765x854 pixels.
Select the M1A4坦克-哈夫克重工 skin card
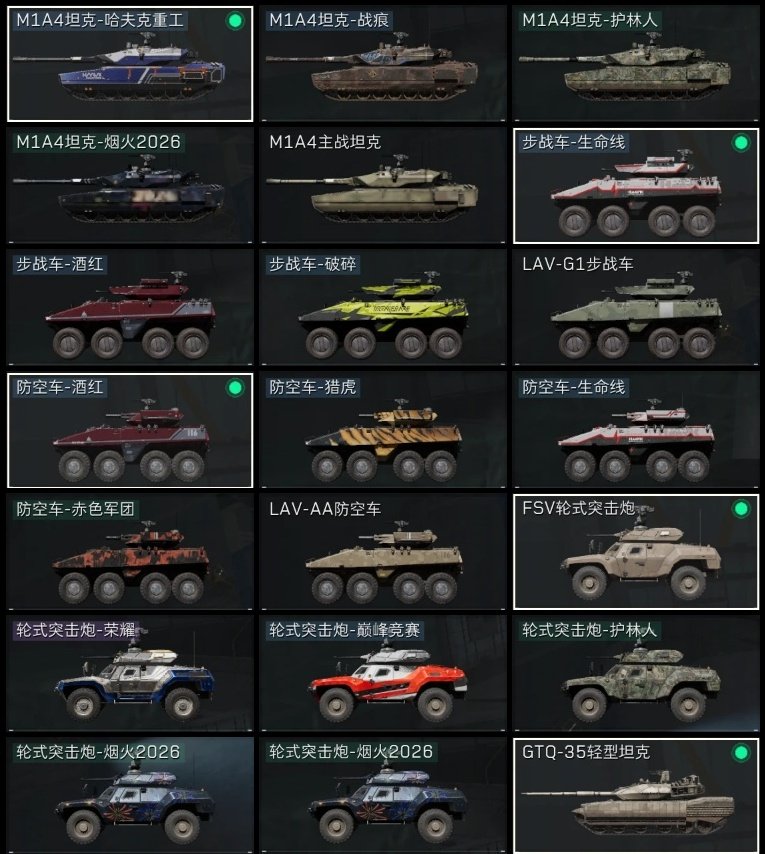[x=130, y=64]
